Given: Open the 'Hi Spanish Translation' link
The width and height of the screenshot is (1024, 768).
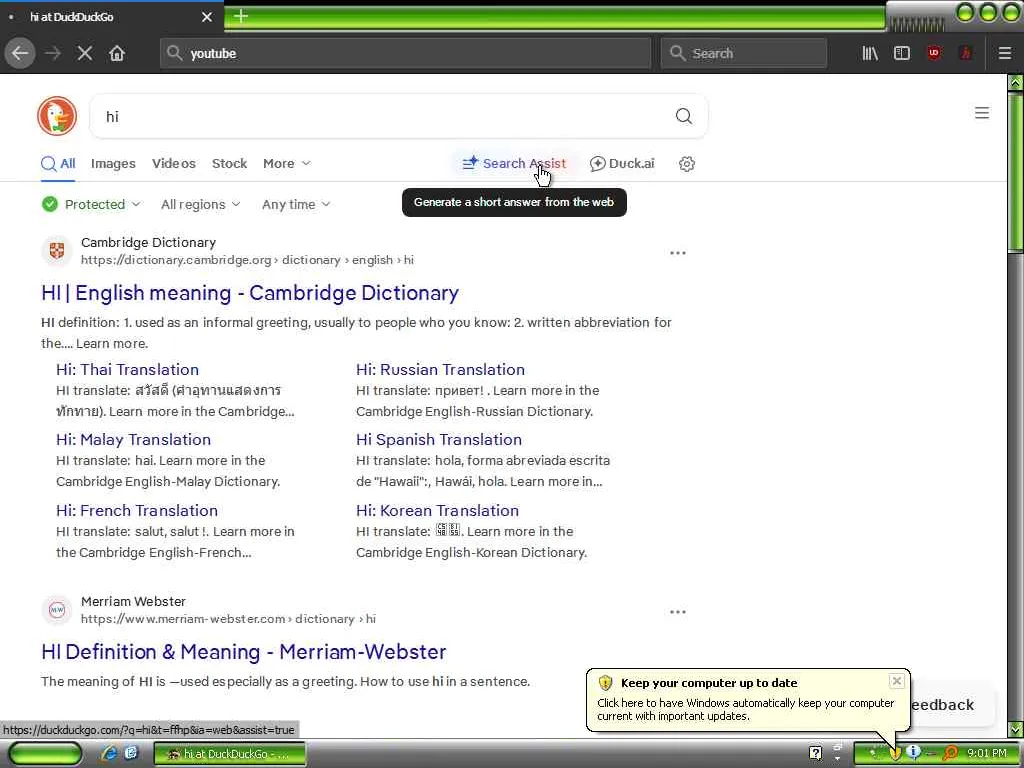Looking at the screenshot, I should click(x=439, y=439).
